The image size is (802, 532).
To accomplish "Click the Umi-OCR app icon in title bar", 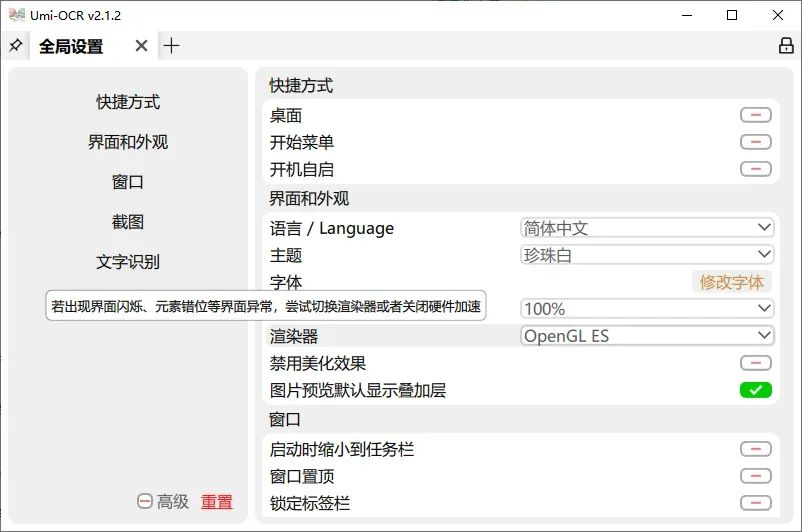I will tap(17, 15).
